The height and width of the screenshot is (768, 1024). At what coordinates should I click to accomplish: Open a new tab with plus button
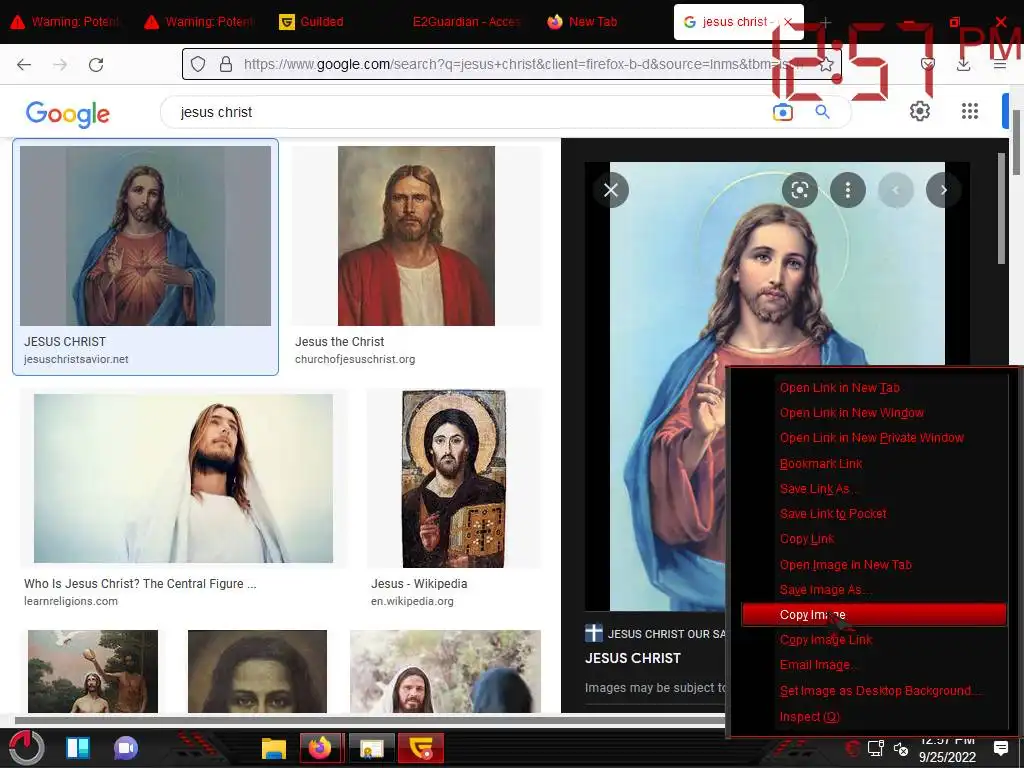point(825,22)
